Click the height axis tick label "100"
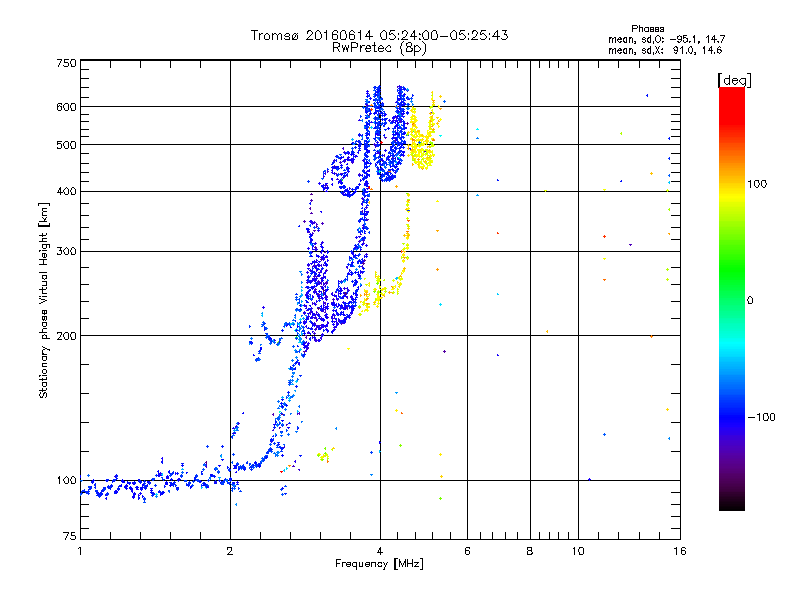This screenshot has width=800, height=600. coord(66,480)
